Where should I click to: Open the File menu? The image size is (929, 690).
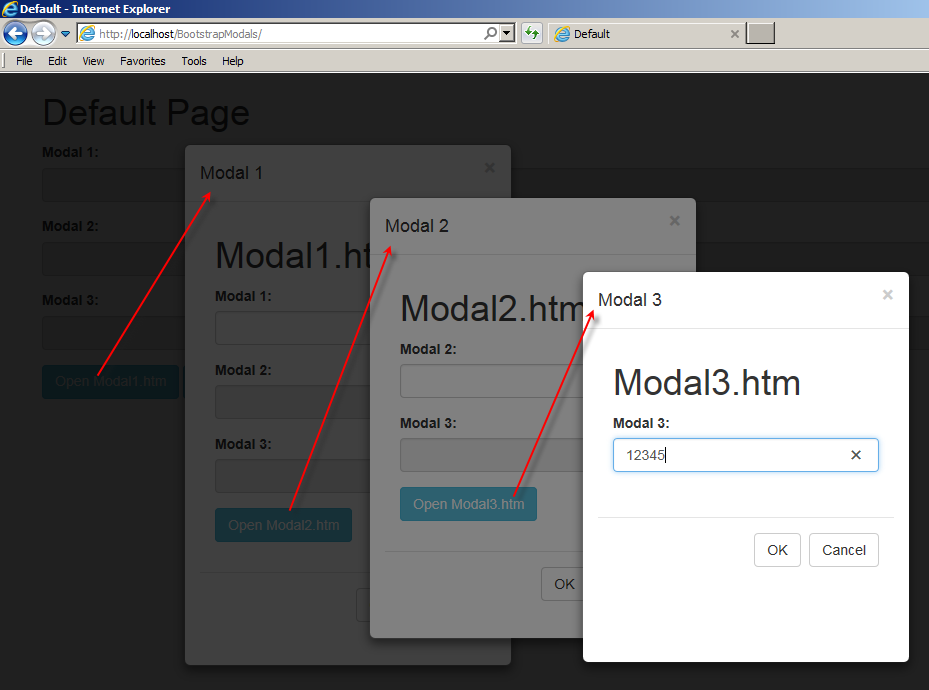point(24,61)
